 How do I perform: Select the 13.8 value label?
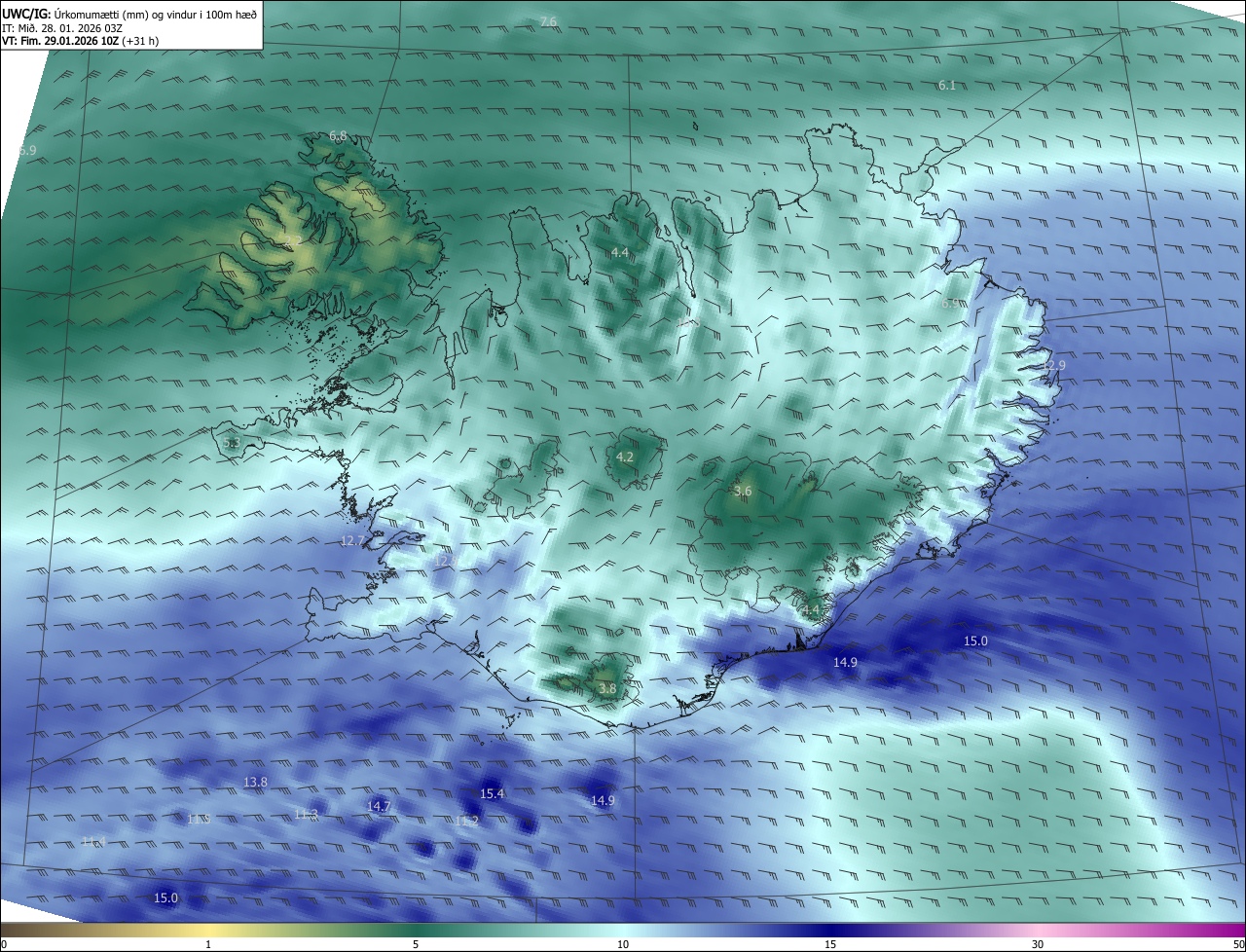[255, 782]
